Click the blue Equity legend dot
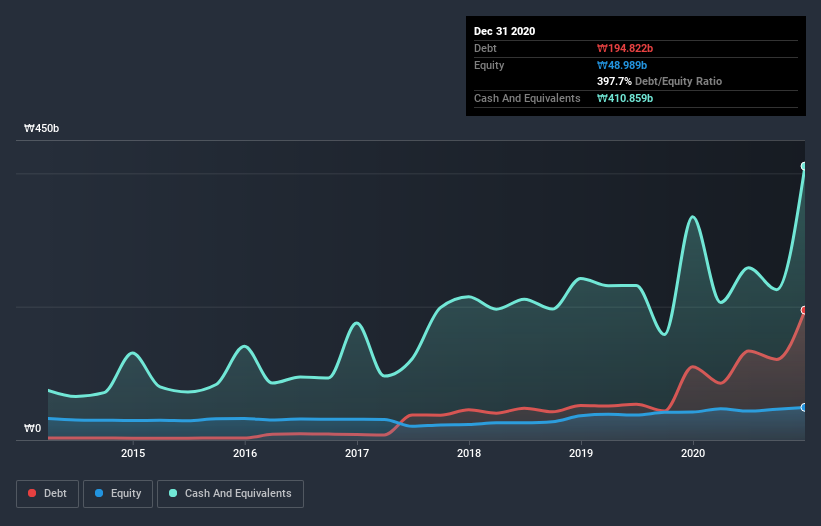The image size is (821, 526). pos(99,493)
